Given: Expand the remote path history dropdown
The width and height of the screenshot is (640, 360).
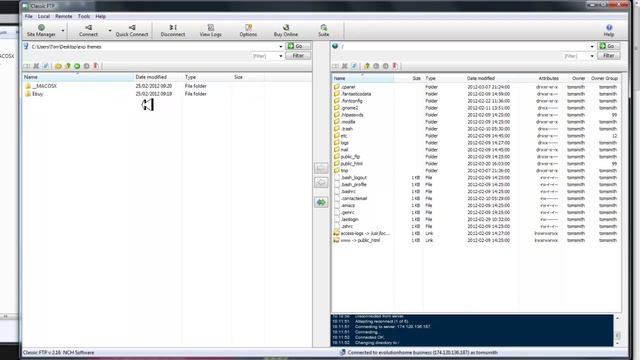Looking at the screenshot, I should click(x=592, y=47).
